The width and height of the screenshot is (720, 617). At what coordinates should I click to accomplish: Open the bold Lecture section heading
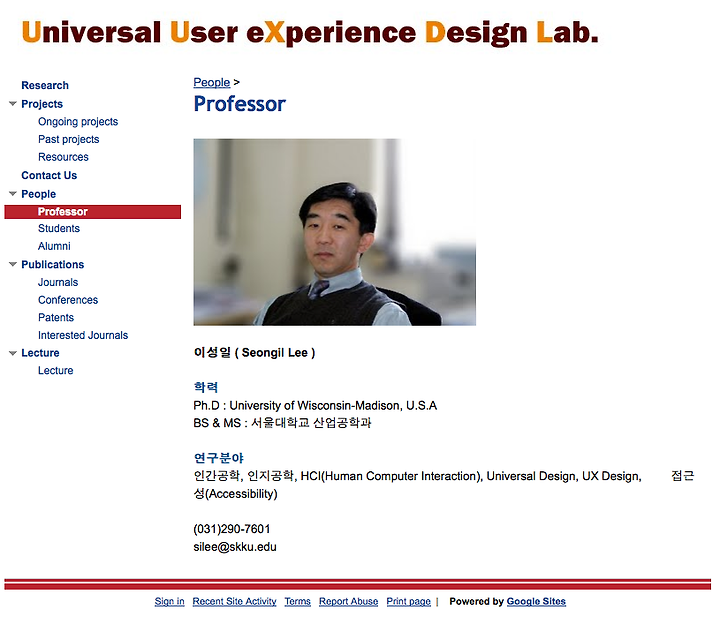40,353
